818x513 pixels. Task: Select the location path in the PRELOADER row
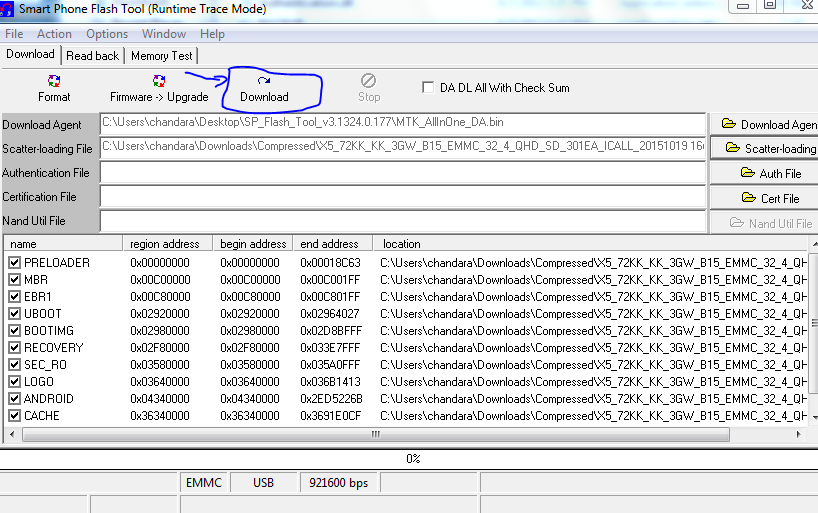tap(594, 263)
